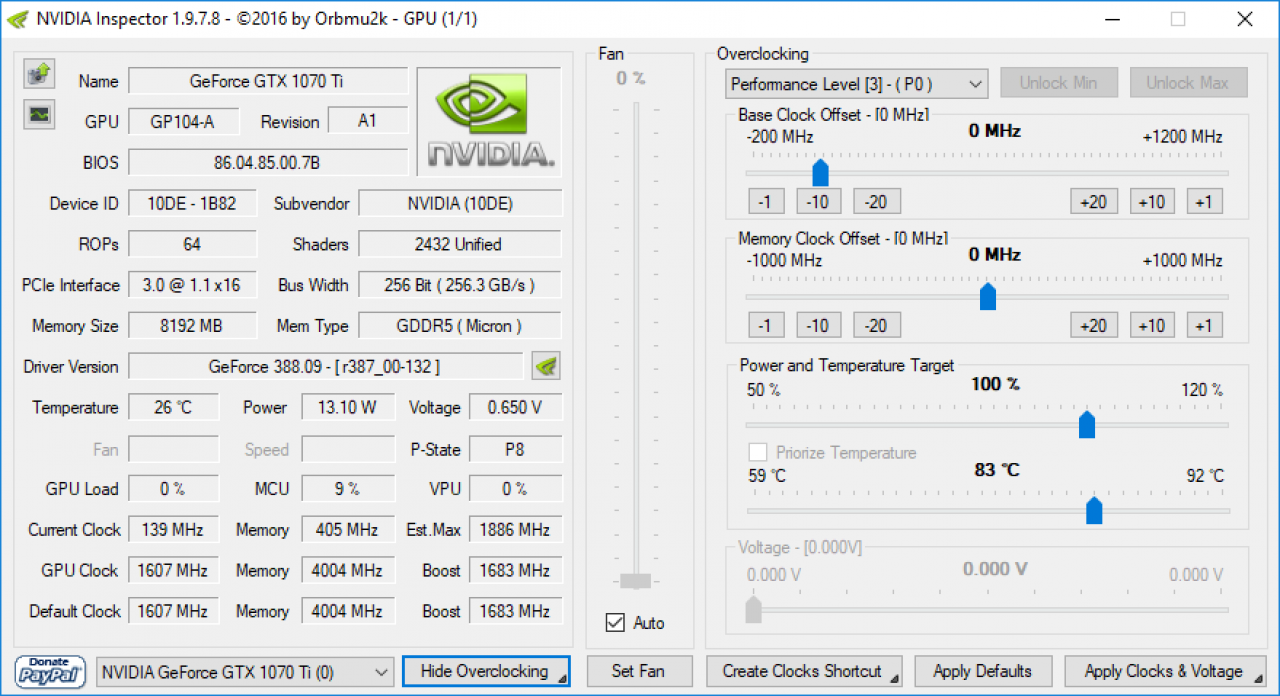Click Memory Clock Offset -1 button
1280x696 pixels.
(x=765, y=325)
